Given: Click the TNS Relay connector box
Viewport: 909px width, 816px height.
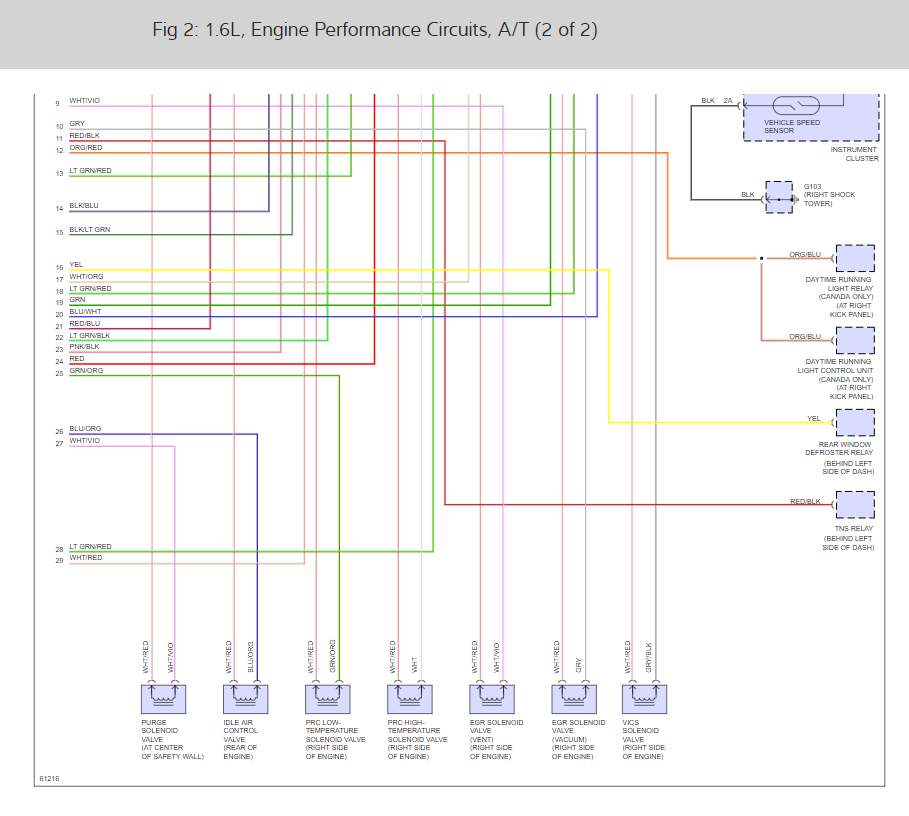Looking at the screenshot, I should tap(855, 504).
